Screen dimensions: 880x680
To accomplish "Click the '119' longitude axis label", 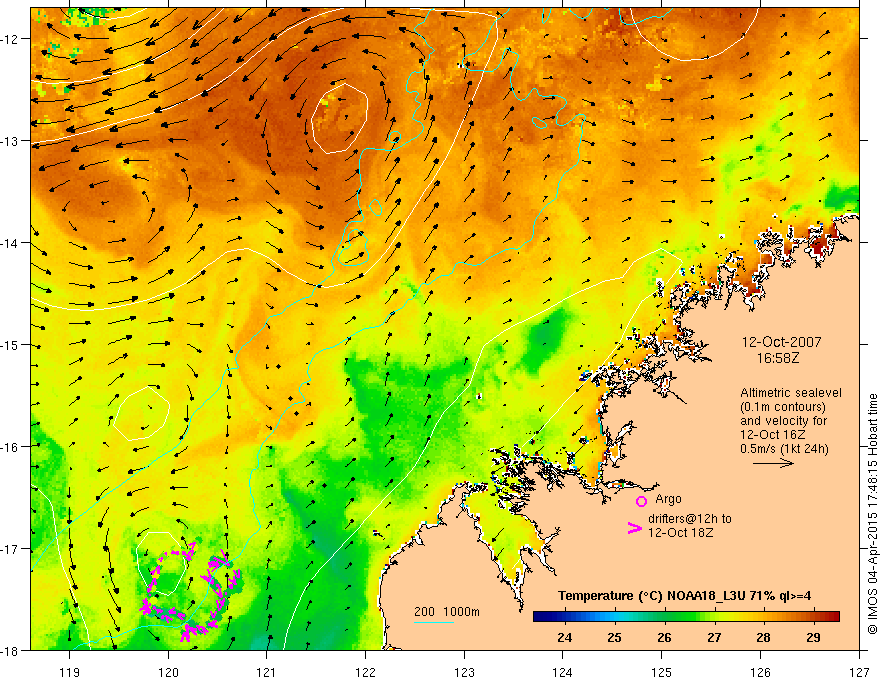I will [70, 672].
